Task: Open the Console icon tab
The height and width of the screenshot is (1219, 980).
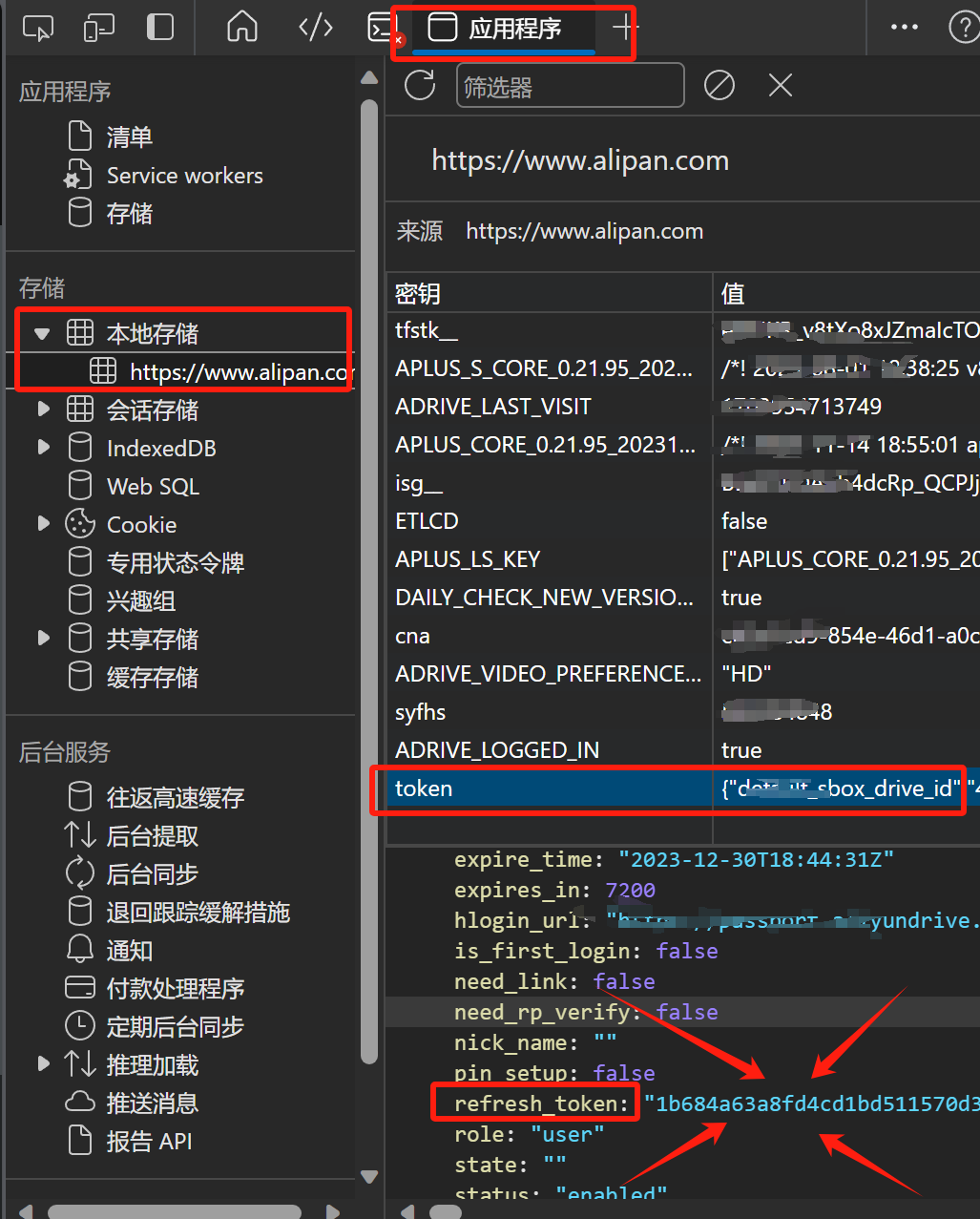Action: 382,28
